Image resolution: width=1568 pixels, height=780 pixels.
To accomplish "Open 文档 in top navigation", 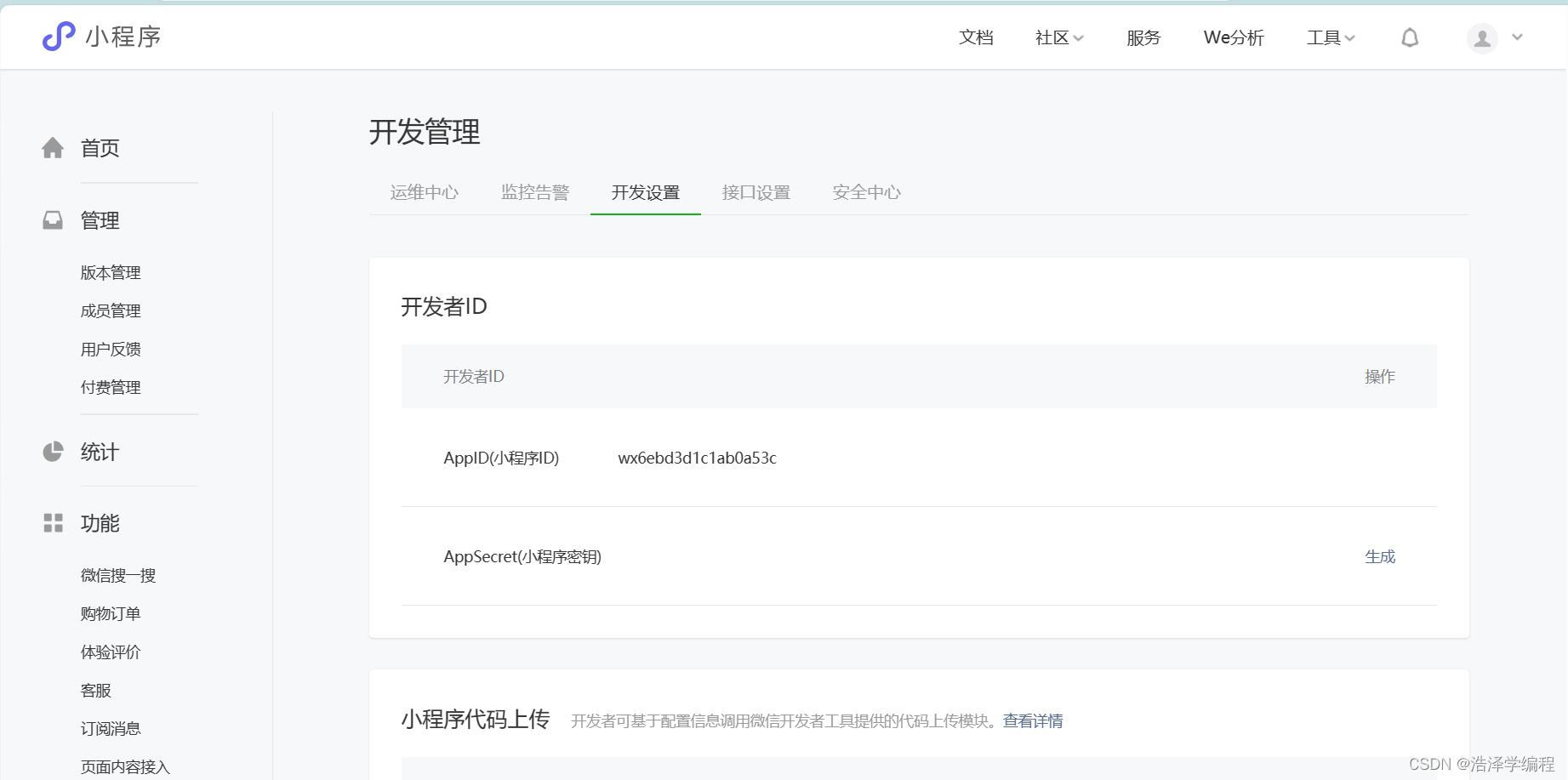I will 976,37.
